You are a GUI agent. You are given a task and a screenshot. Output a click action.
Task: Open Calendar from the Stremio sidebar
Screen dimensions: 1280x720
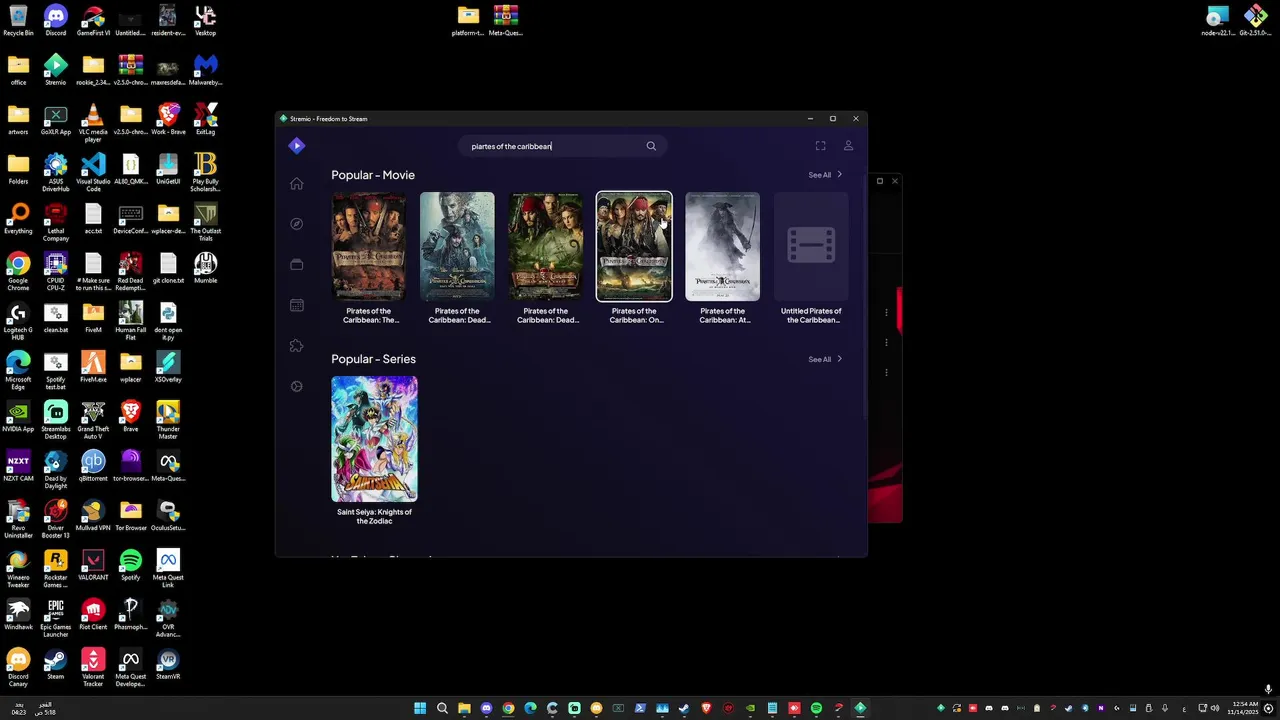click(296, 305)
